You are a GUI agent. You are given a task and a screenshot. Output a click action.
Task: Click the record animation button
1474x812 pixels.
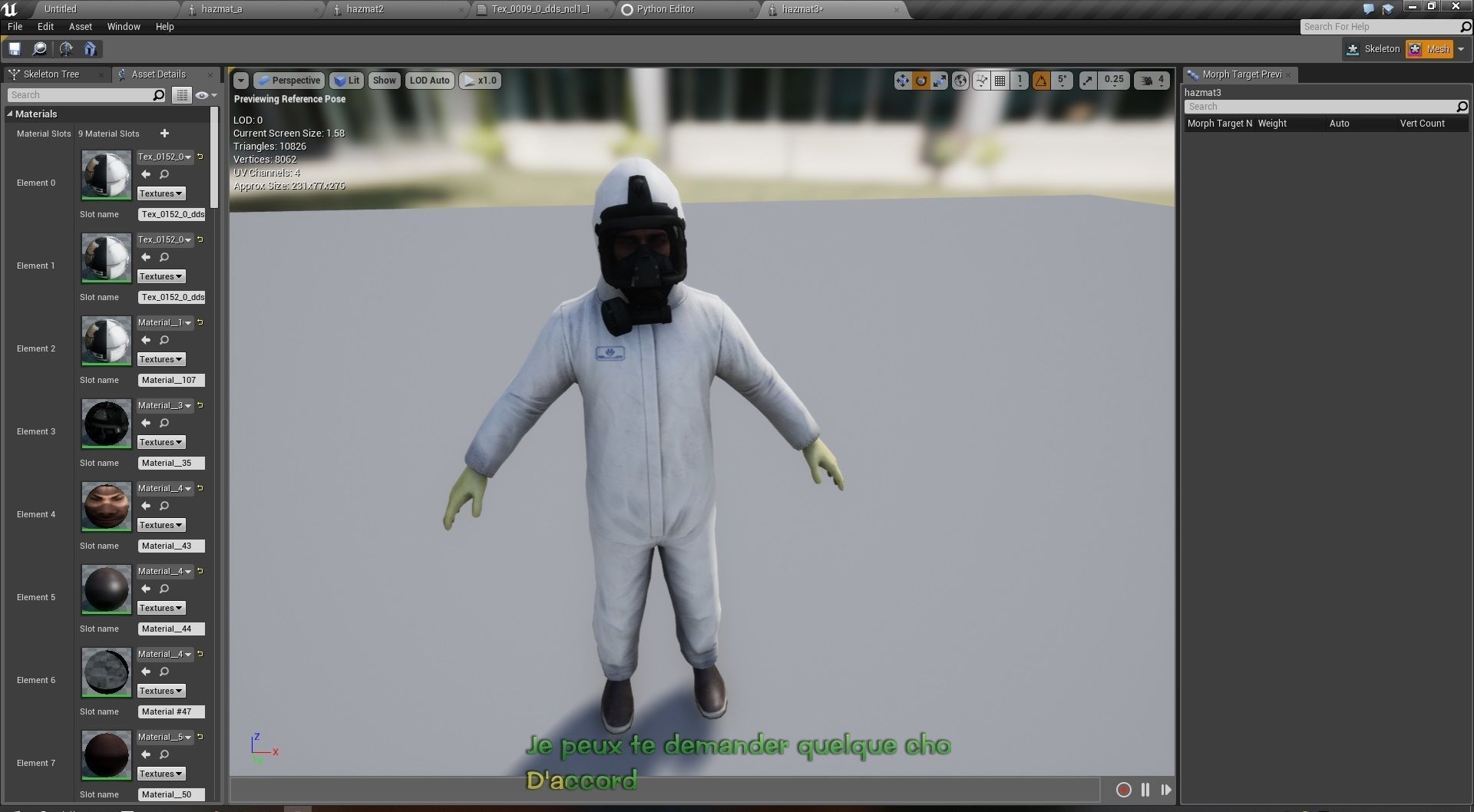[x=1124, y=790]
